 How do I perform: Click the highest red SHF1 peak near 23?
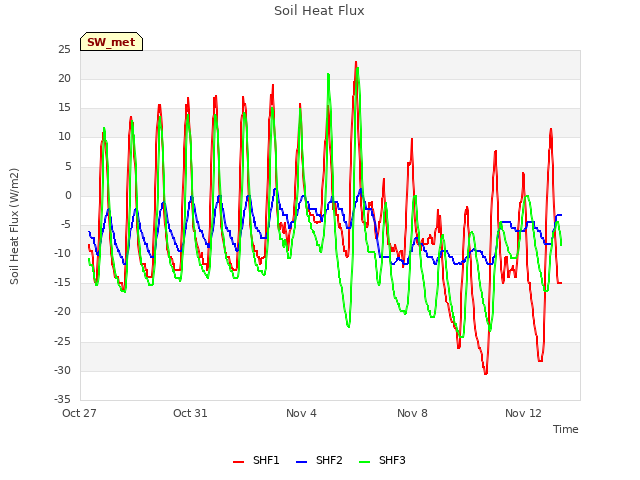click(x=356, y=62)
